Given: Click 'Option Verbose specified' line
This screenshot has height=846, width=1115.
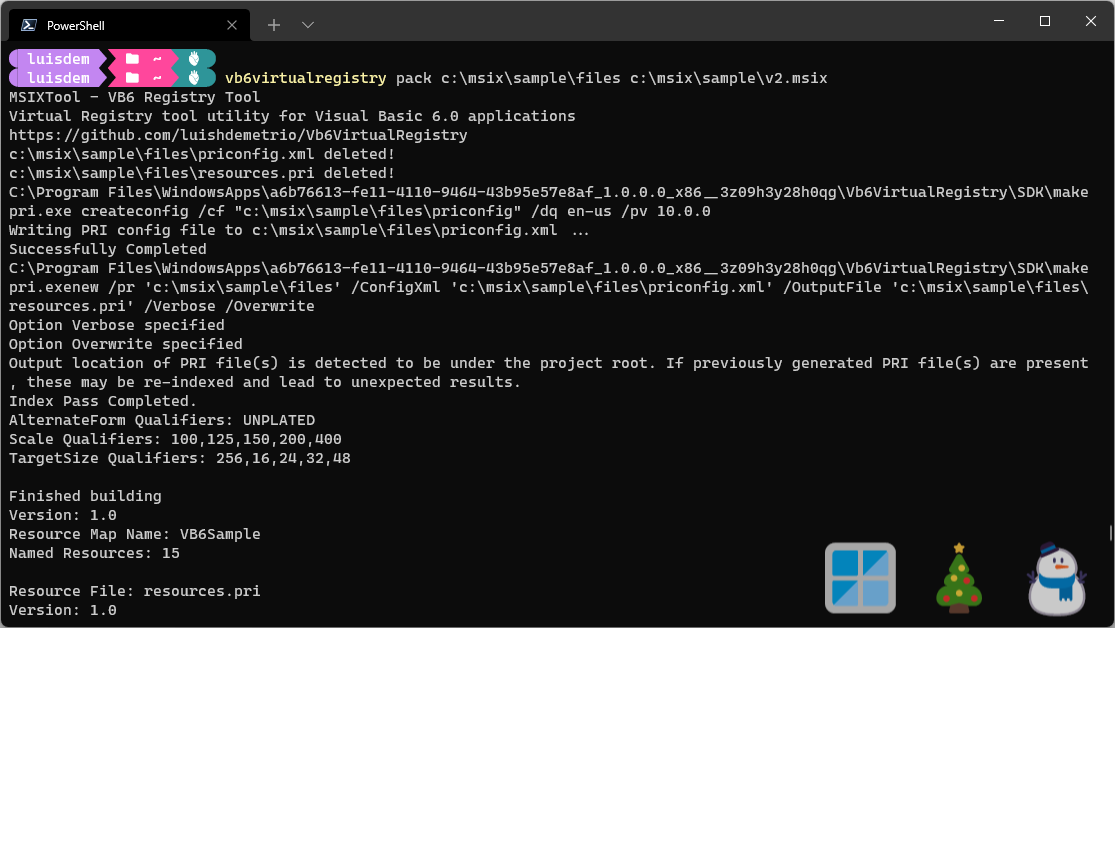Looking at the screenshot, I should (117, 326).
